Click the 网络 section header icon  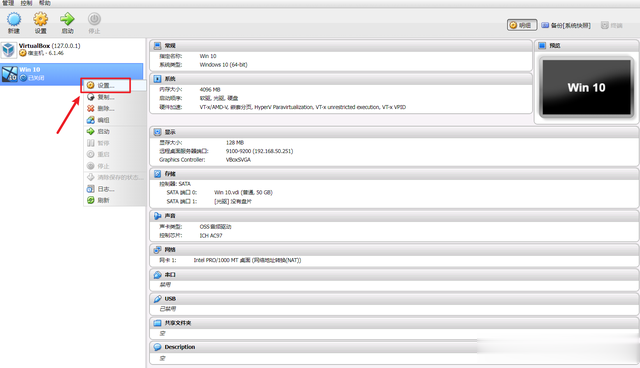pyautogui.click(x=157, y=250)
